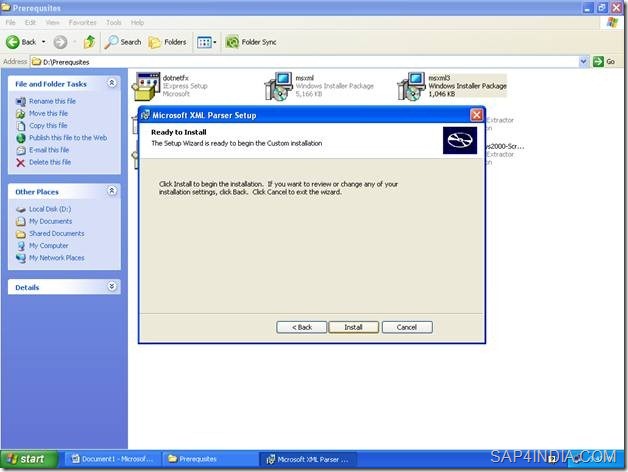Screen dimensions: 628x472
Task: Click the Install button in the setup wizard
Action: click(353, 327)
